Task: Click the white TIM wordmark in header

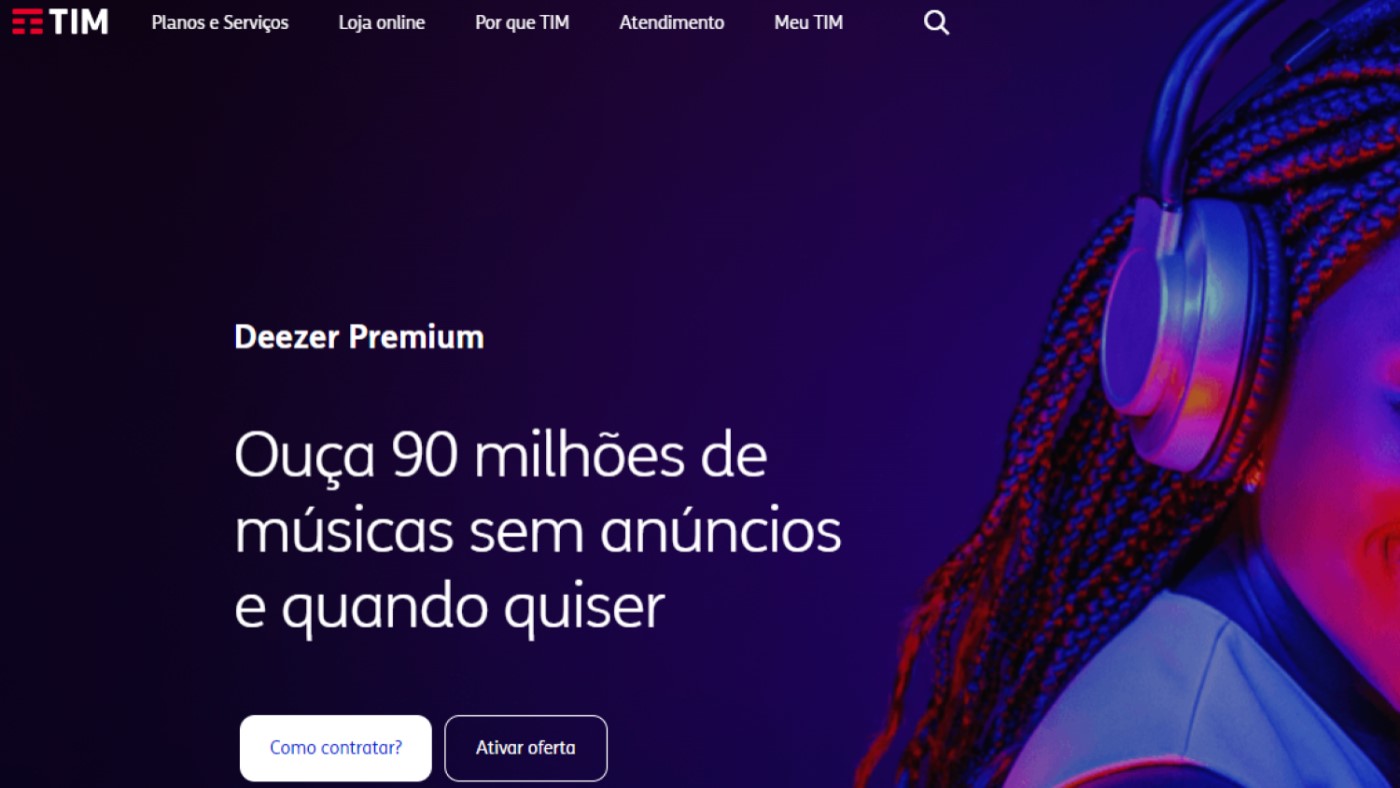Action: coord(79,21)
